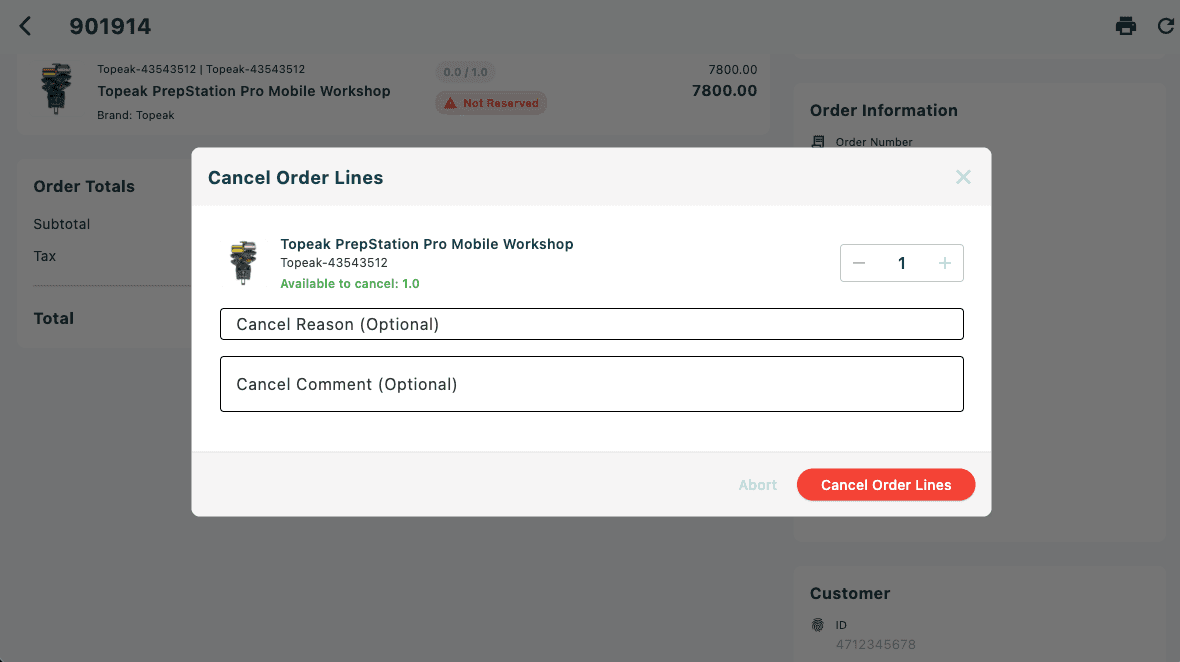Click the unit price 7800.00 above the total
The image size is (1180, 662).
[x=732, y=69]
